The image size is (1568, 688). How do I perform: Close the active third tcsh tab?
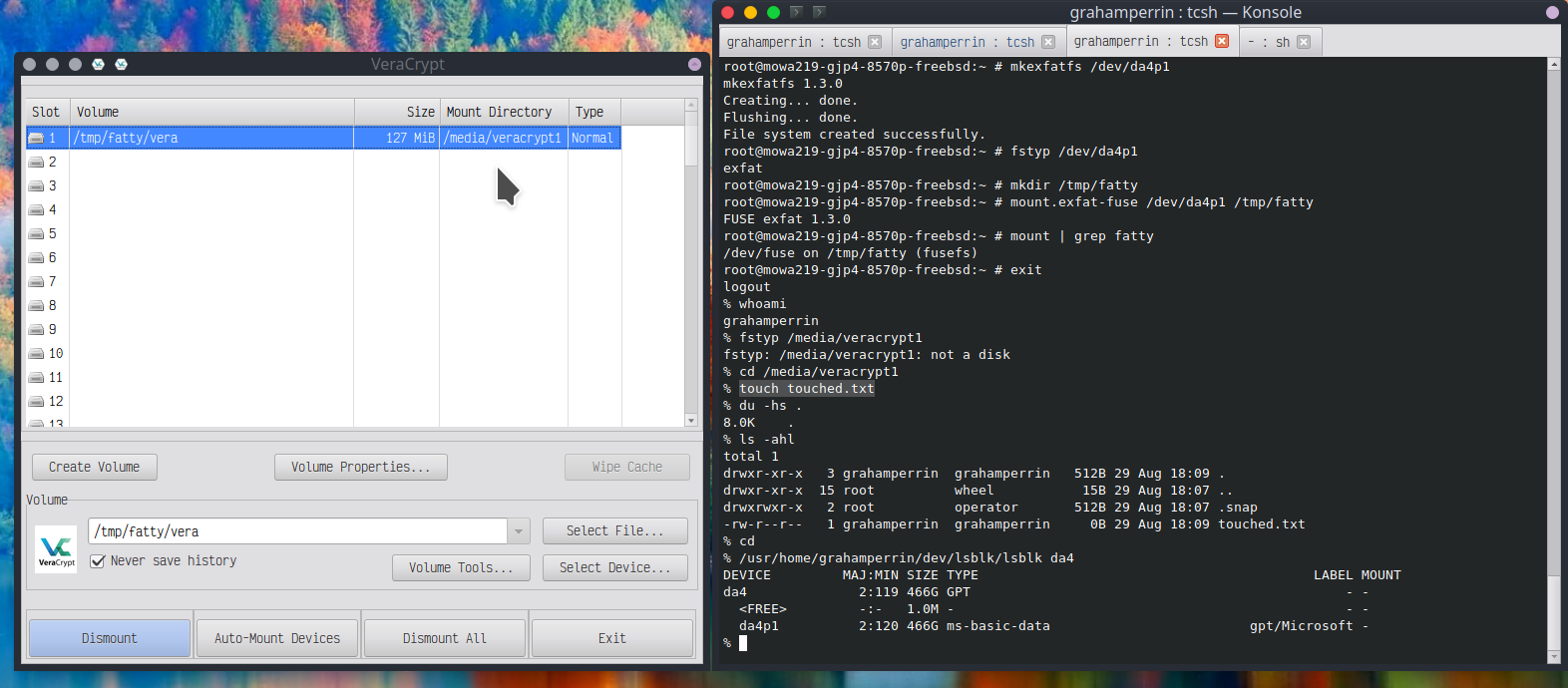tap(1222, 41)
